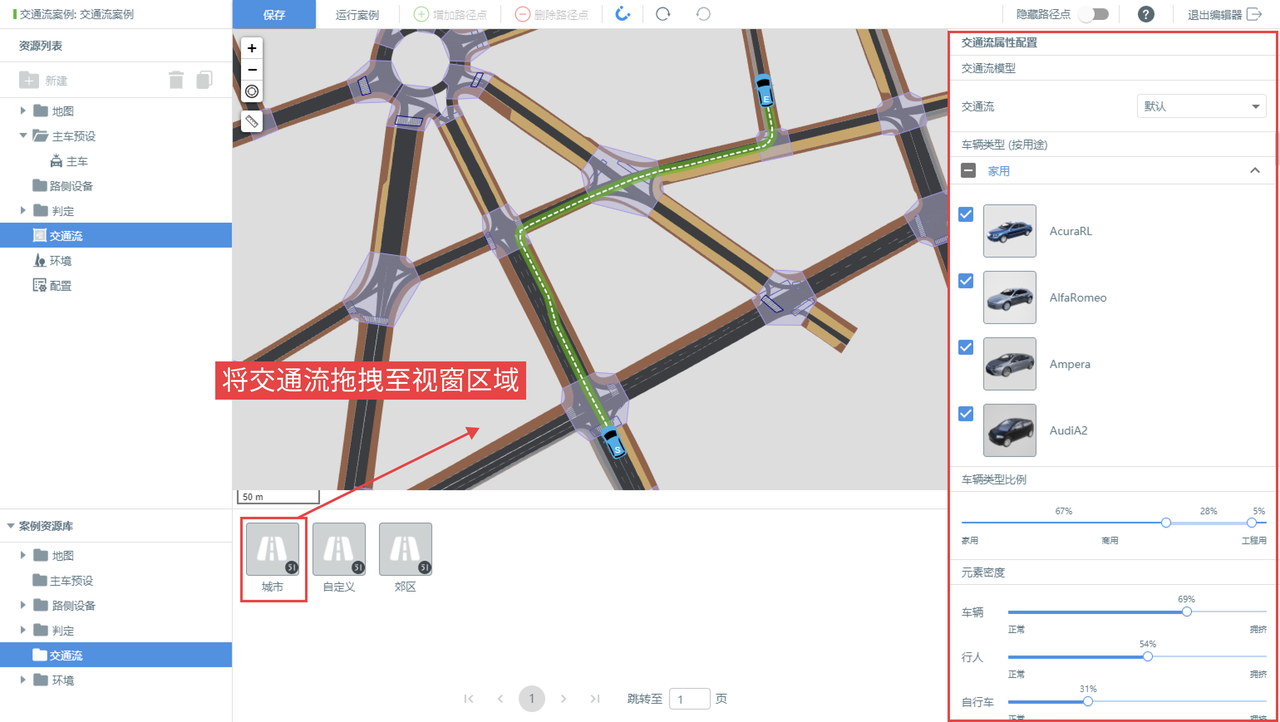1280x722 pixels.
Task: Open the help question mark icon
Action: [1146, 14]
